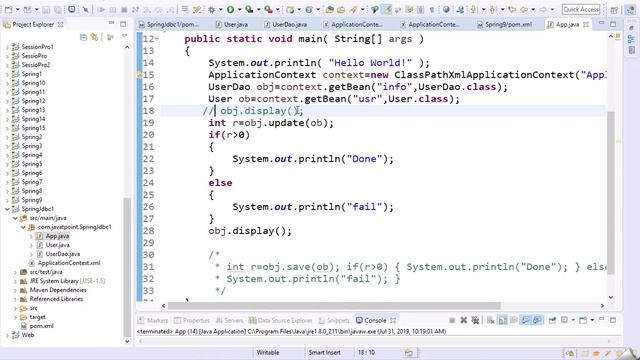Click the Open Web Browser globe icon
The image size is (640, 360).
pos(446,9)
